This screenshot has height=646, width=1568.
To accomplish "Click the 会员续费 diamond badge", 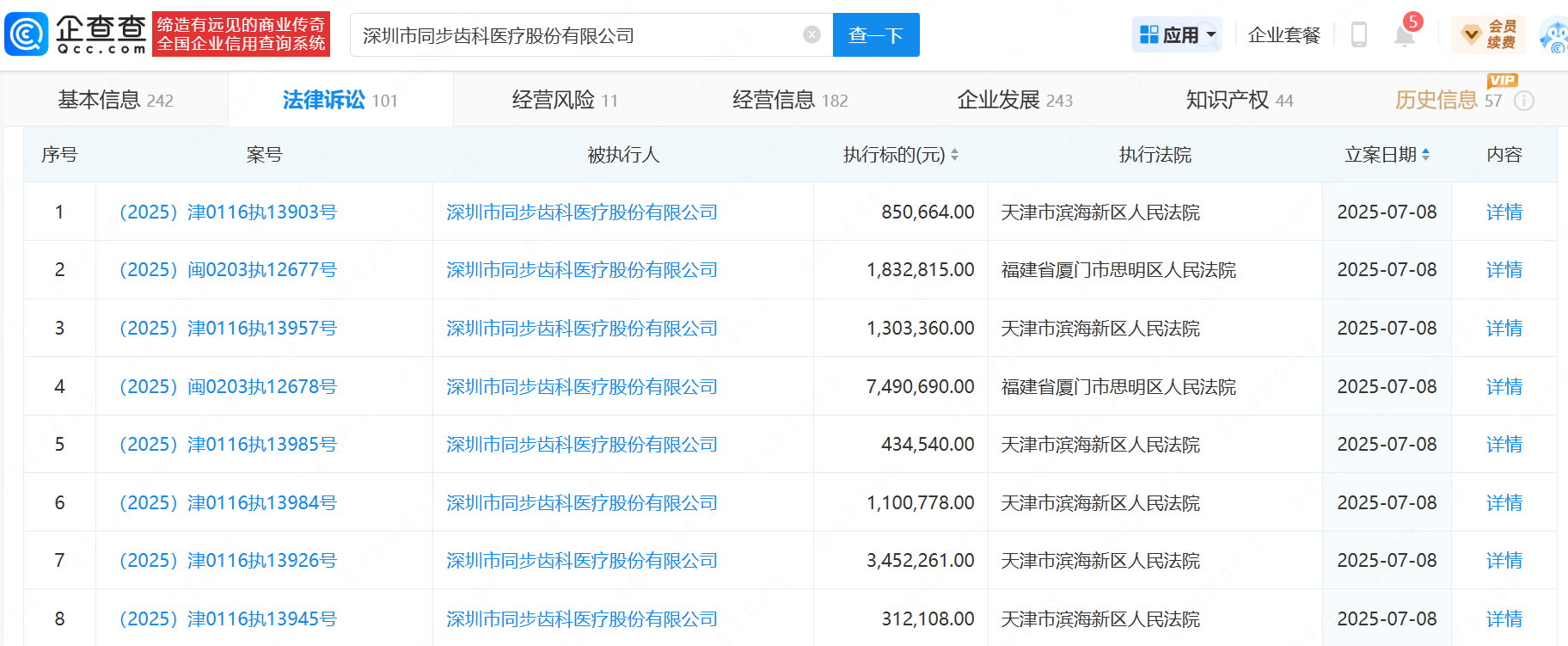I will [x=1488, y=34].
